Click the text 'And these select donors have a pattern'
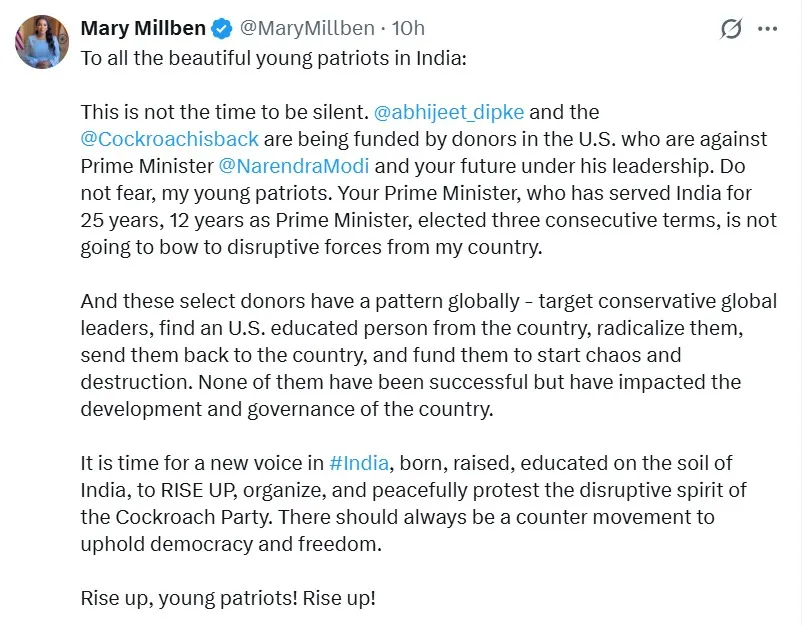Viewport: 802px width, 625px height. pos(262,301)
